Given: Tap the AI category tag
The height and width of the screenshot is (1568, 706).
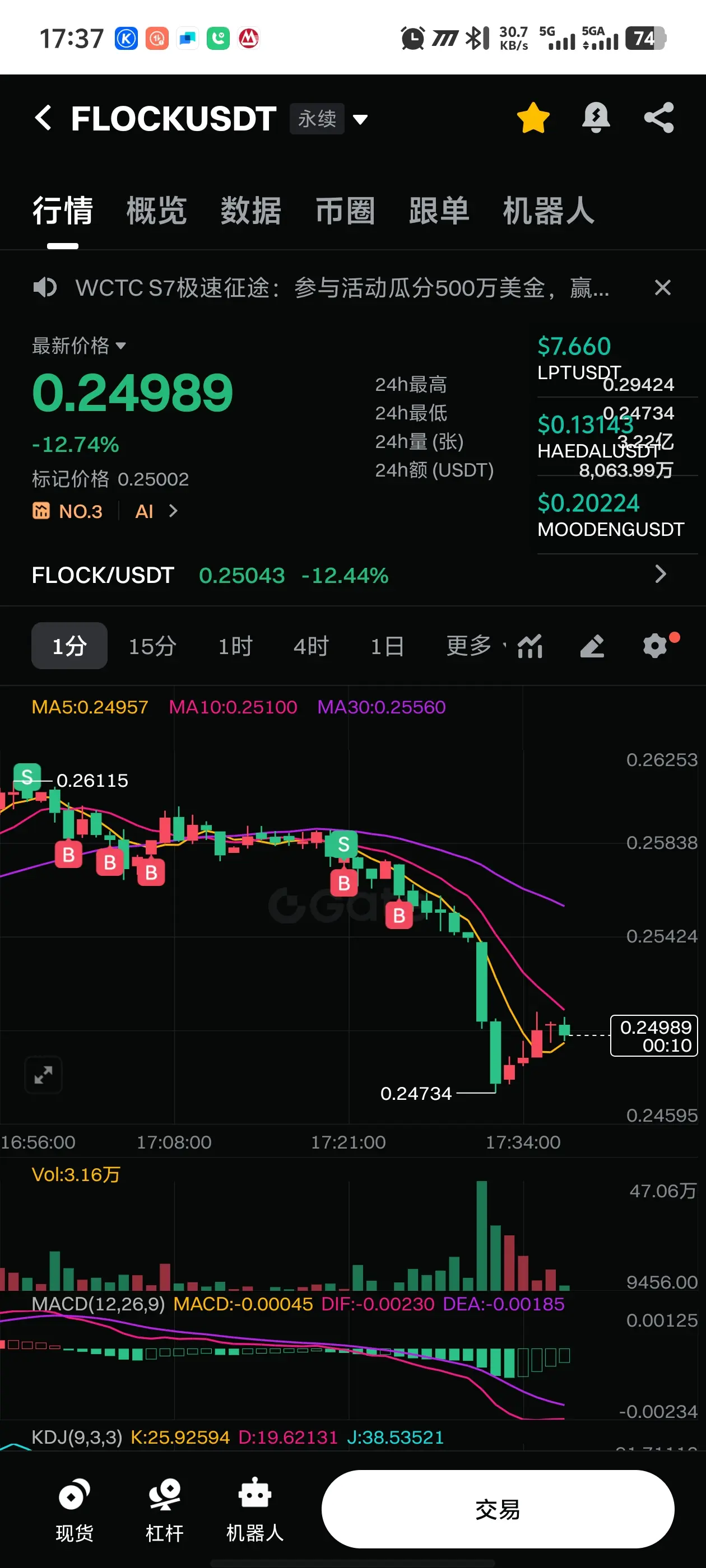Looking at the screenshot, I should coord(145,511).
